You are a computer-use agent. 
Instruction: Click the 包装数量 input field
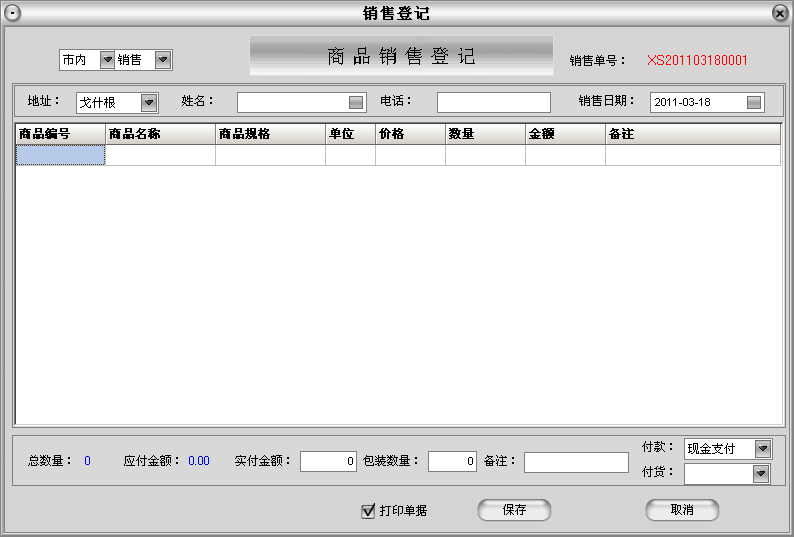(x=452, y=461)
